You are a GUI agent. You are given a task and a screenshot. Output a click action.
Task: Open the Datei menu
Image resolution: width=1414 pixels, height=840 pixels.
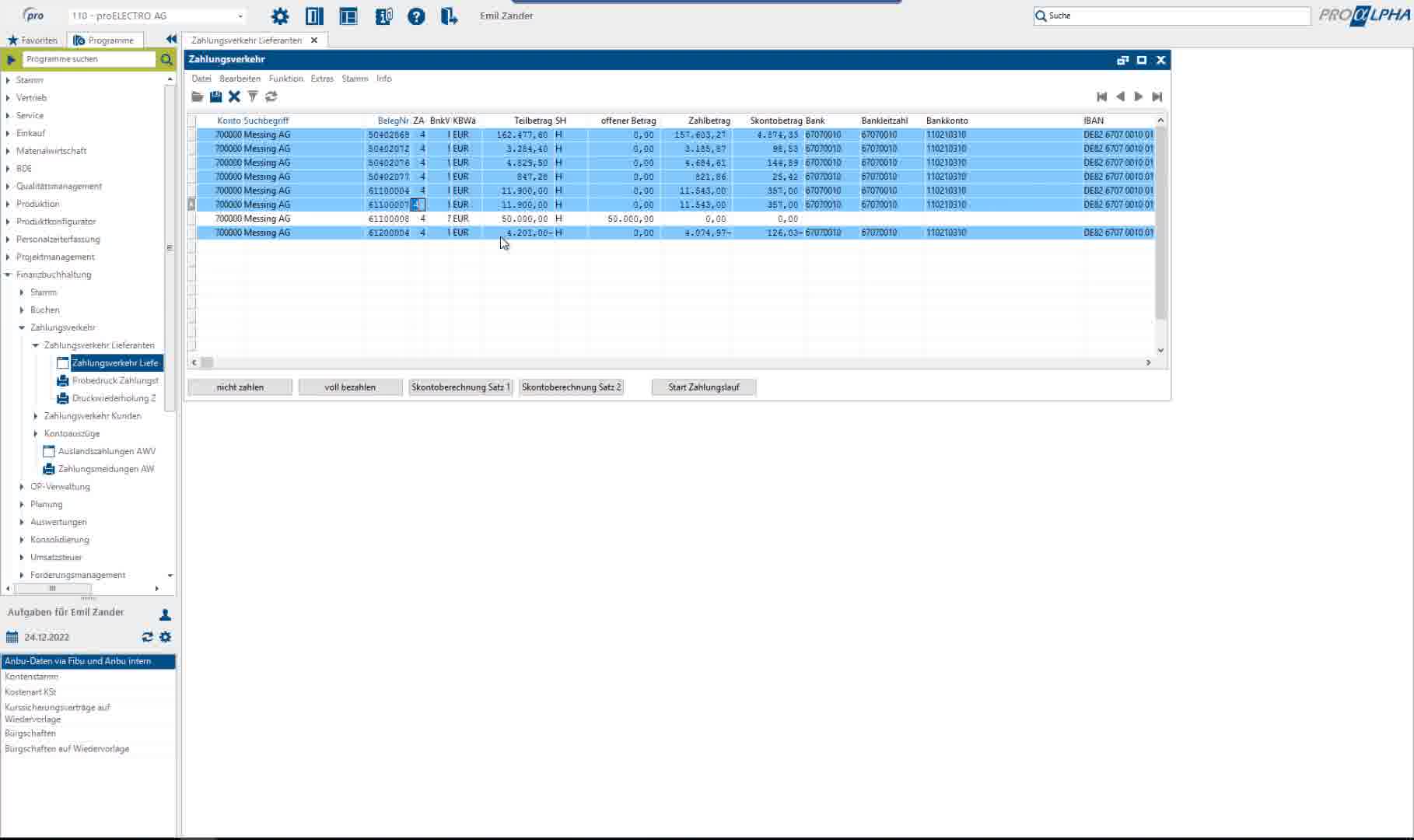pos(201,79)
